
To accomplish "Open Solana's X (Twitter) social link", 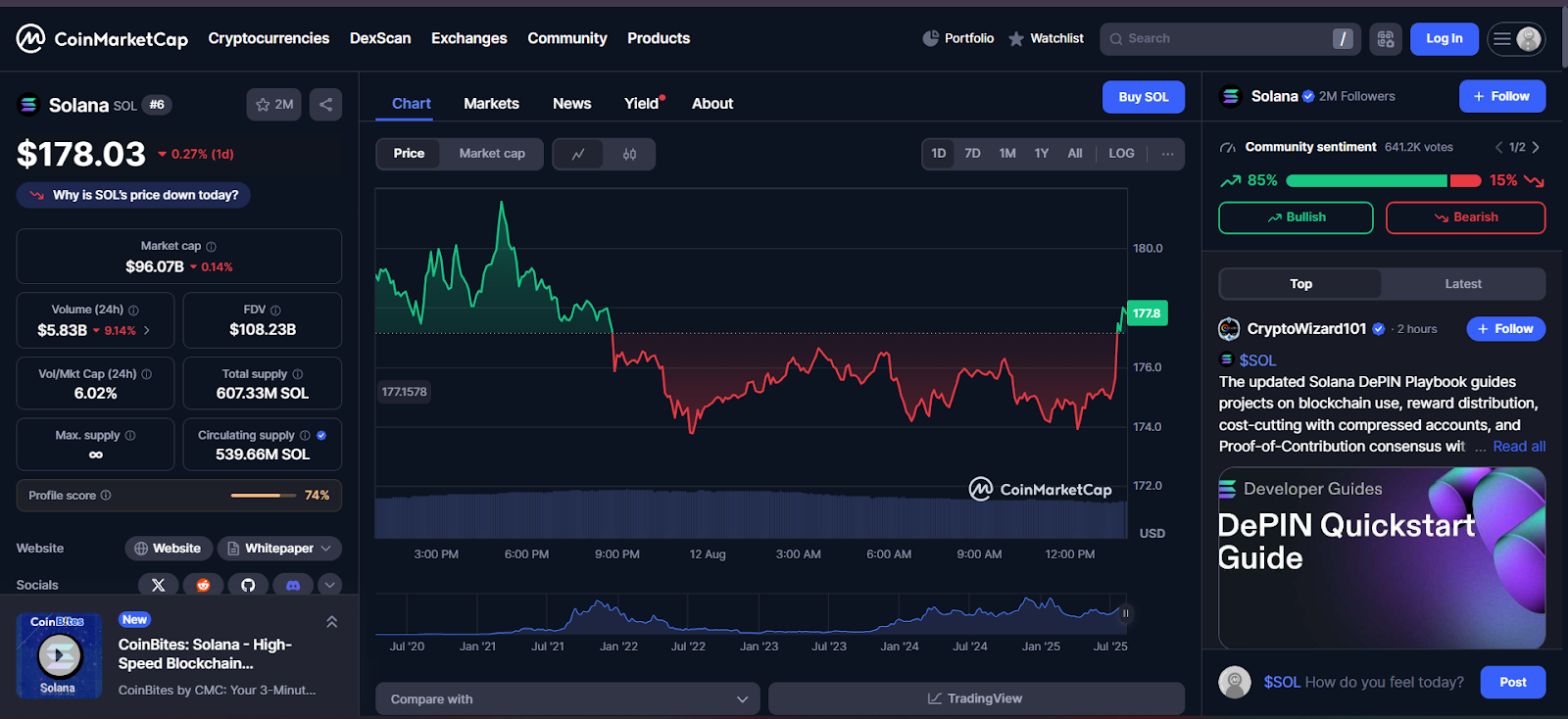I will click(158, 585).
